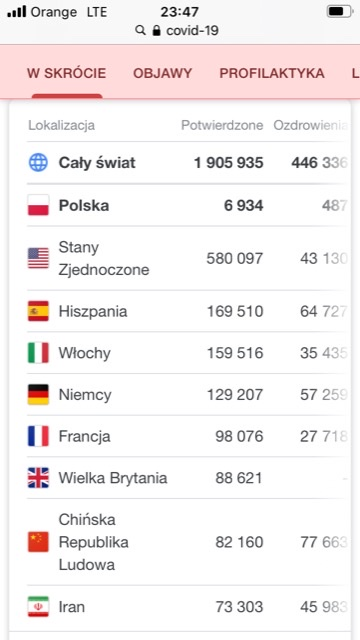Image resolution: width=360 pixels, height=640 pixels.
Task: Tap the battery indicator in status bar
Action: [x=339, y=11]
